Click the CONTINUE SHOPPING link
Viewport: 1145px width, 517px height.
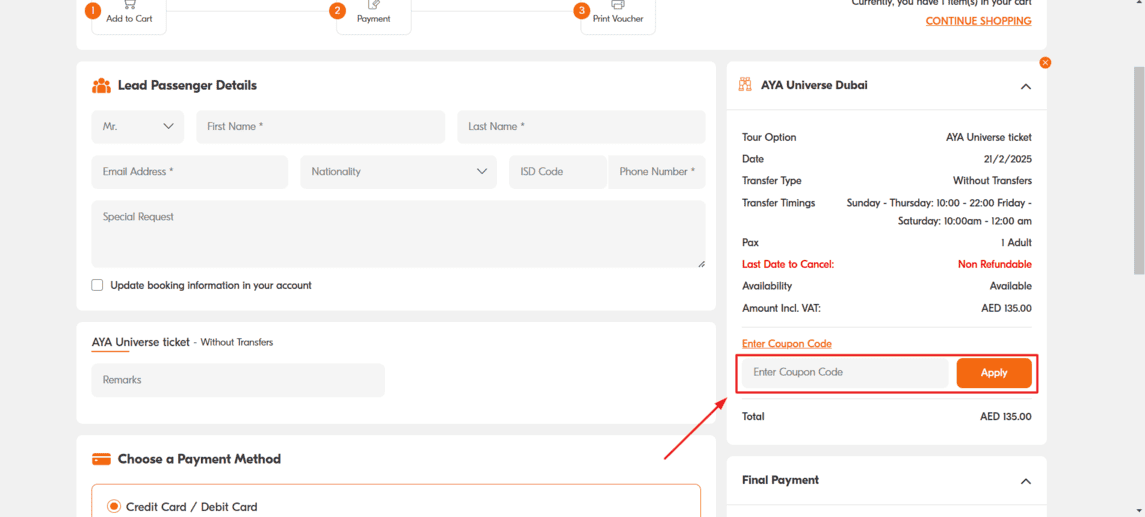click(979, 21)
